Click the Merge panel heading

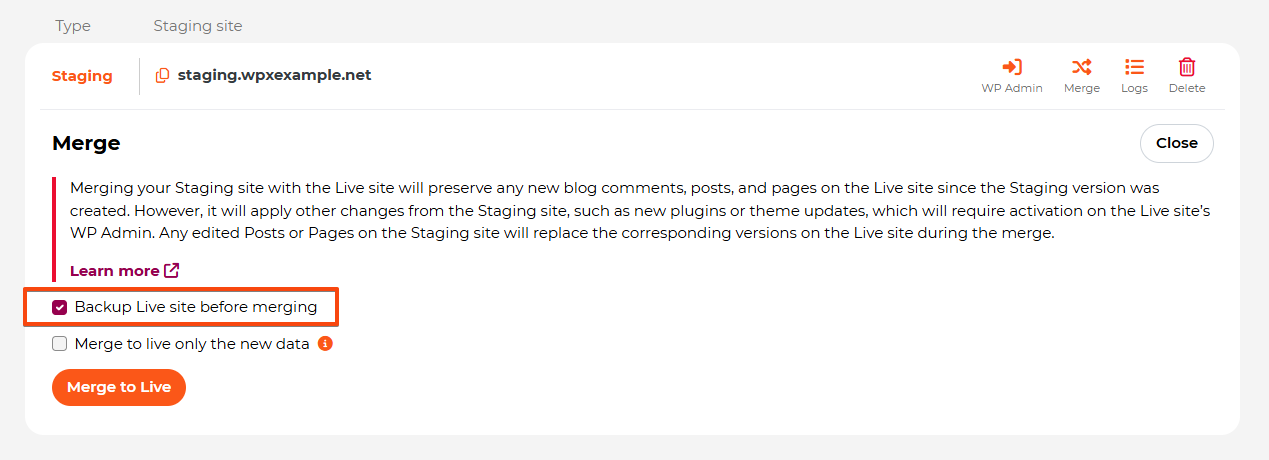86,143
